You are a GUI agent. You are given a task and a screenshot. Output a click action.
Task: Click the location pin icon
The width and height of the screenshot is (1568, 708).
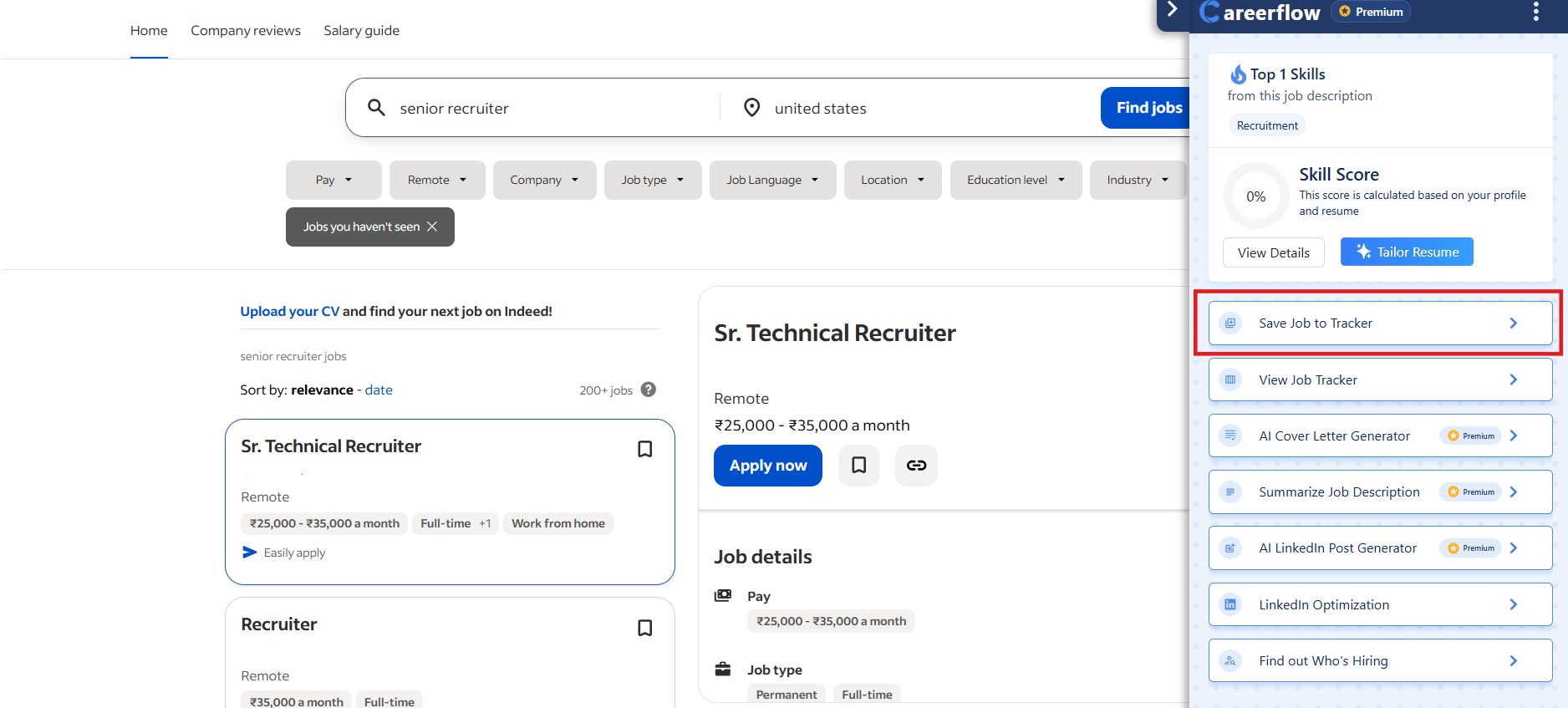coord(752,108)
